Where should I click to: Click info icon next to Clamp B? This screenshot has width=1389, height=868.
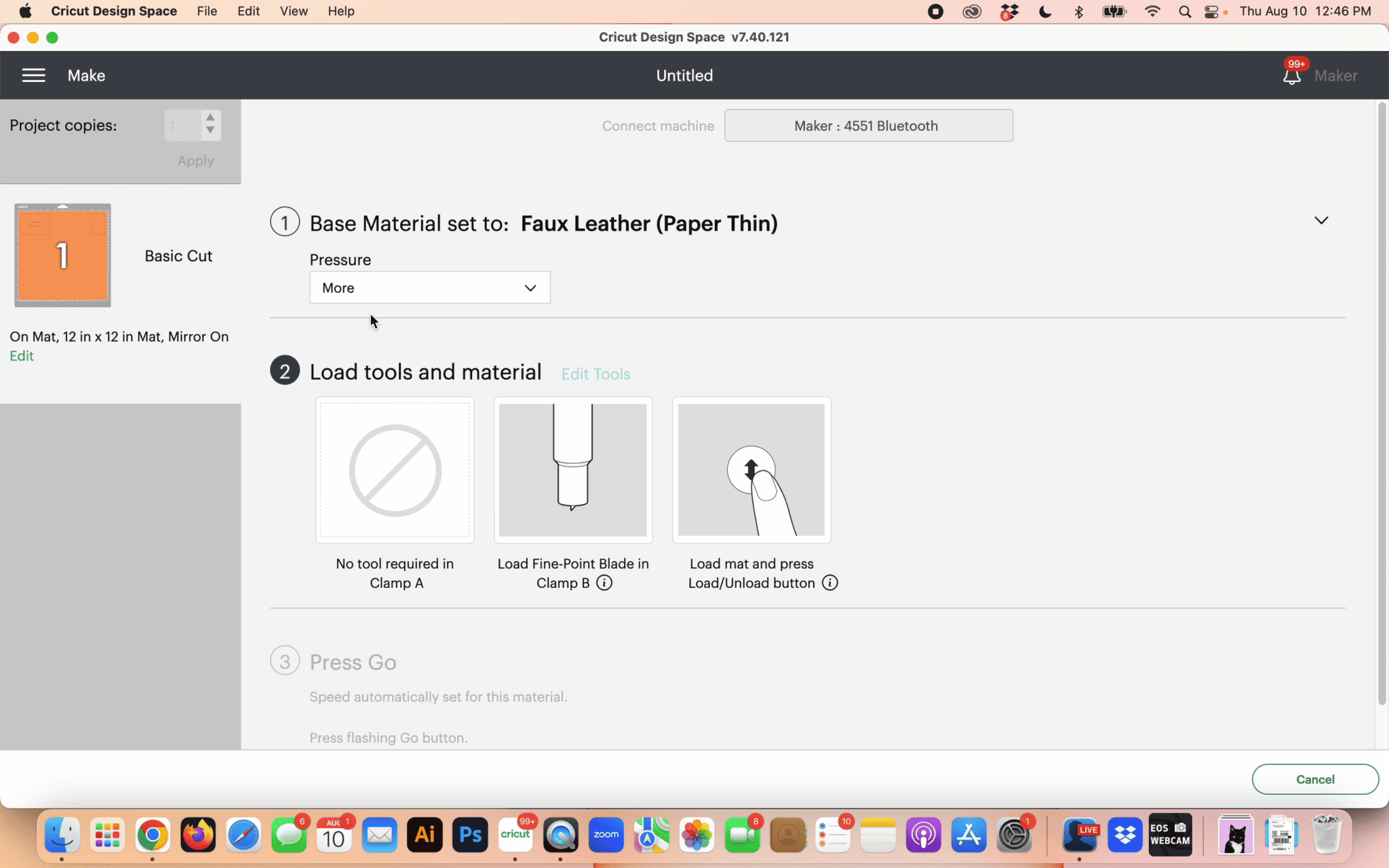point(604,583)
